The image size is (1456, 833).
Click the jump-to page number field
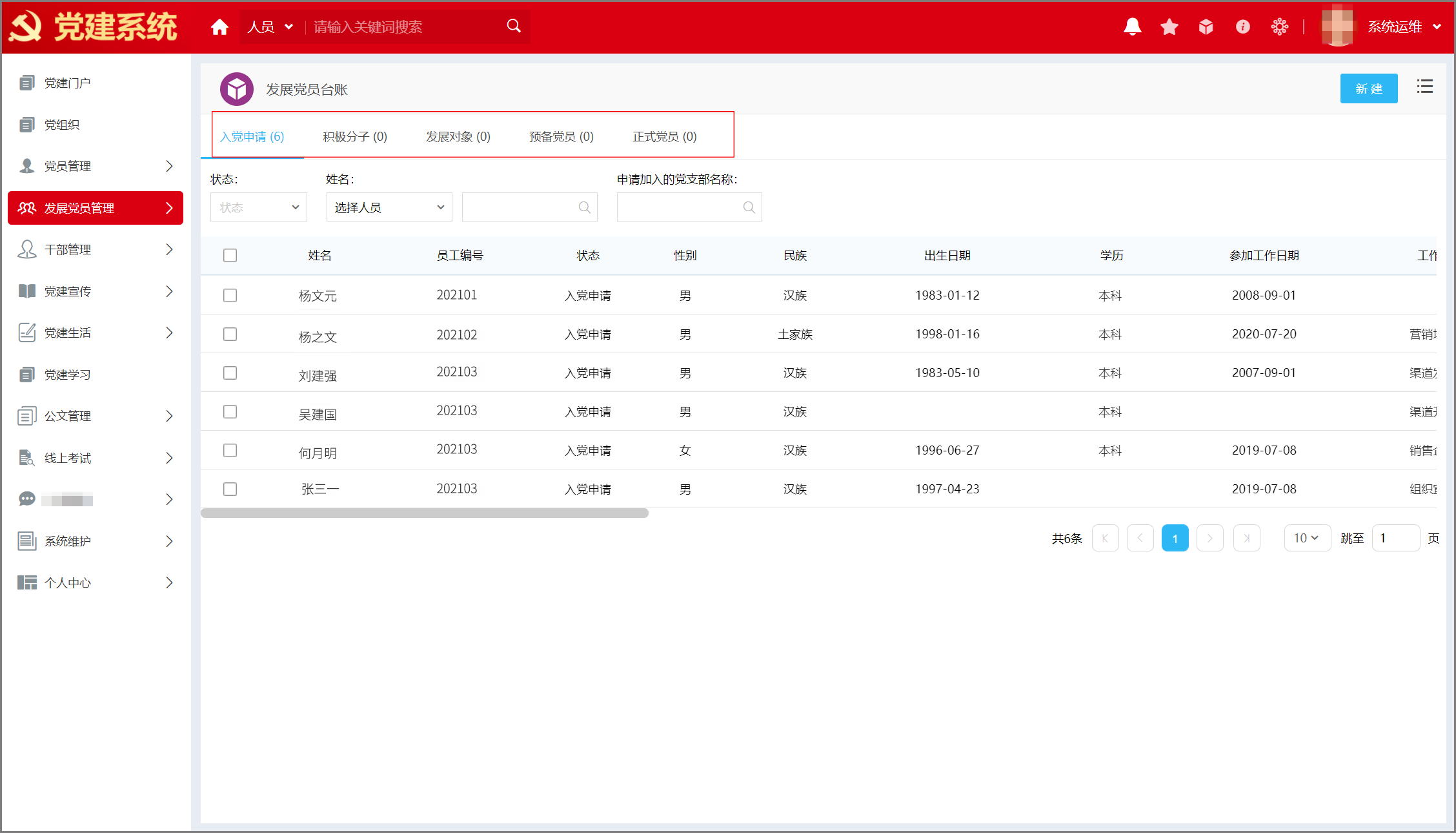pos(1396,538)
